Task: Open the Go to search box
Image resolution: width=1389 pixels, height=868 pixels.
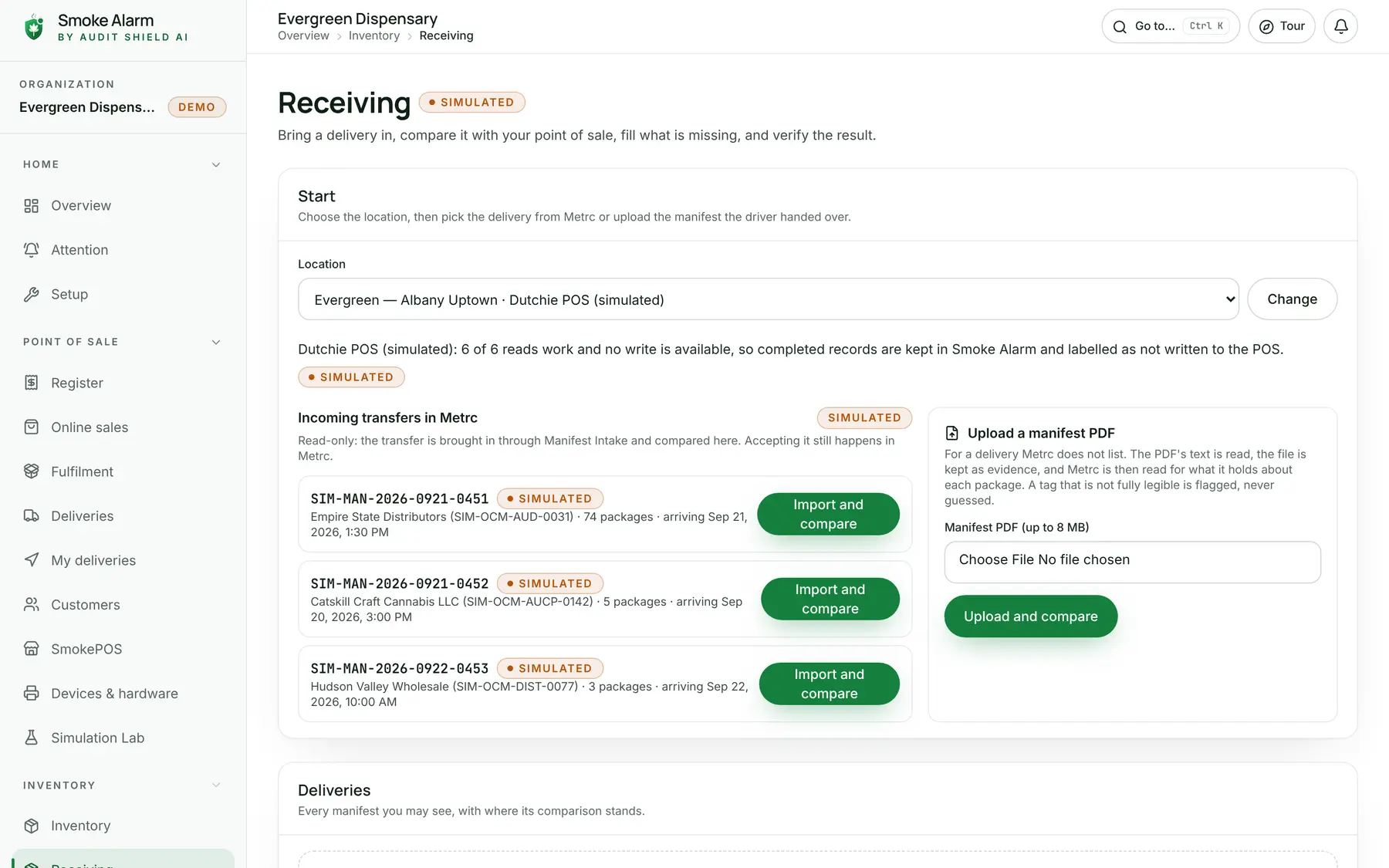Action: pyautogui.click(x=1171, y=26)
